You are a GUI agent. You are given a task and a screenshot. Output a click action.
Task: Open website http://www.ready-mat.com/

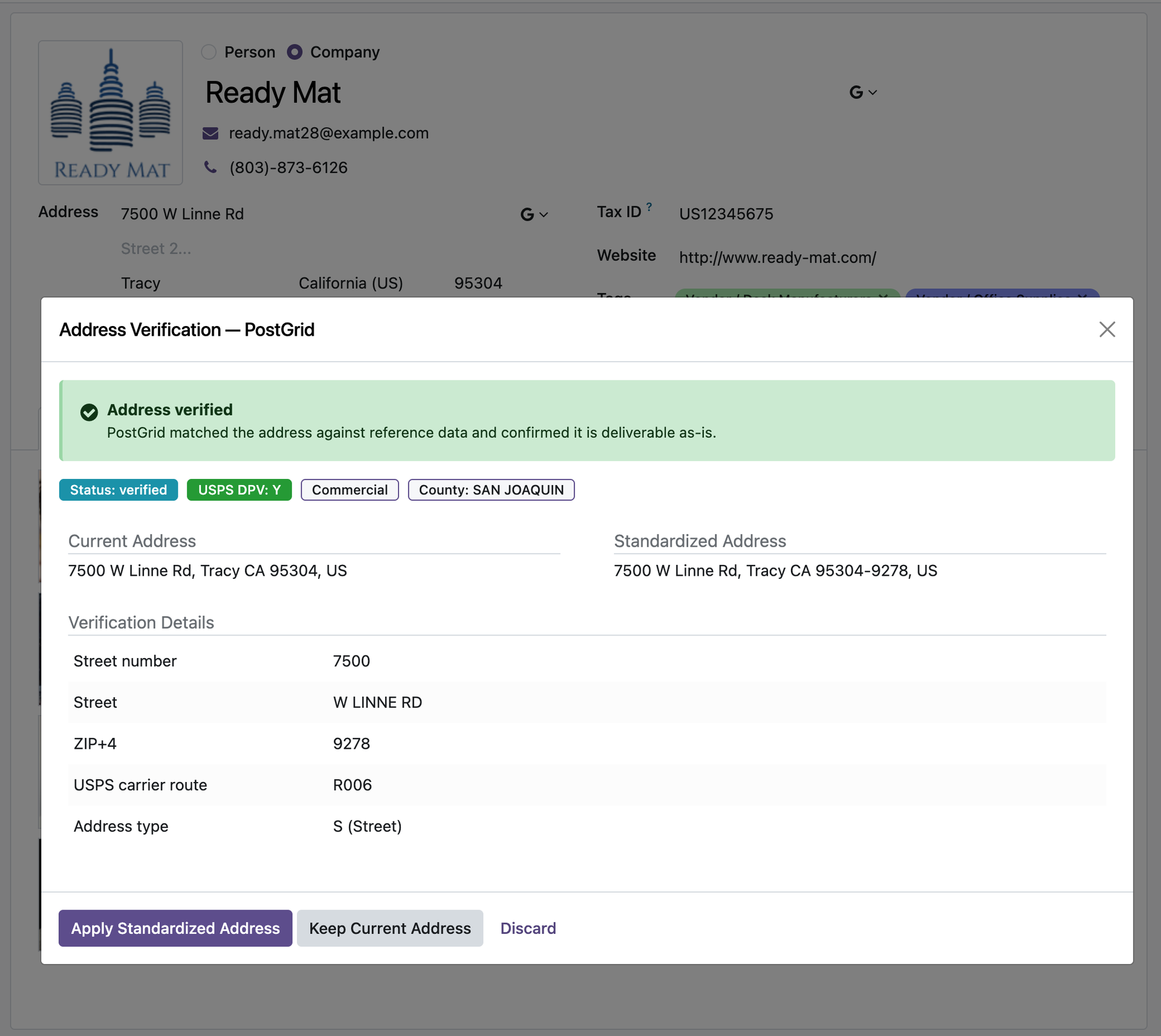[778, 258]
